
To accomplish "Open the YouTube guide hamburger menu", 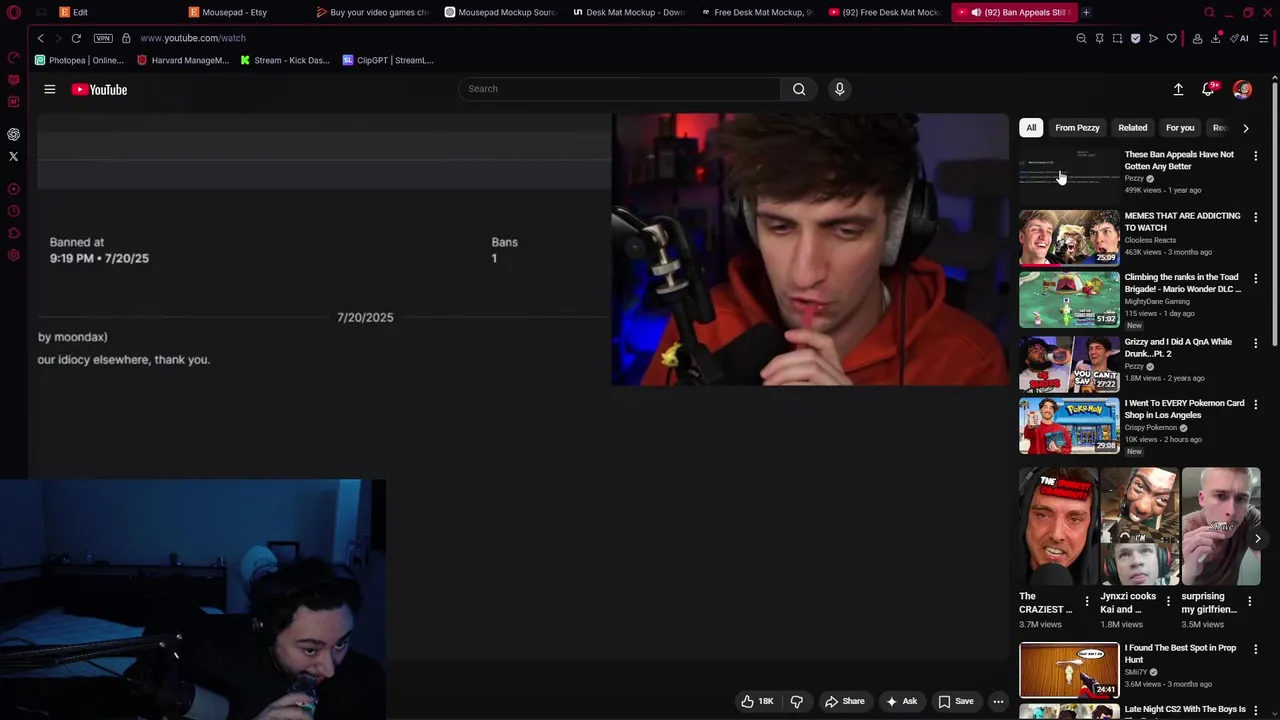I will click(x=49, y=89).
